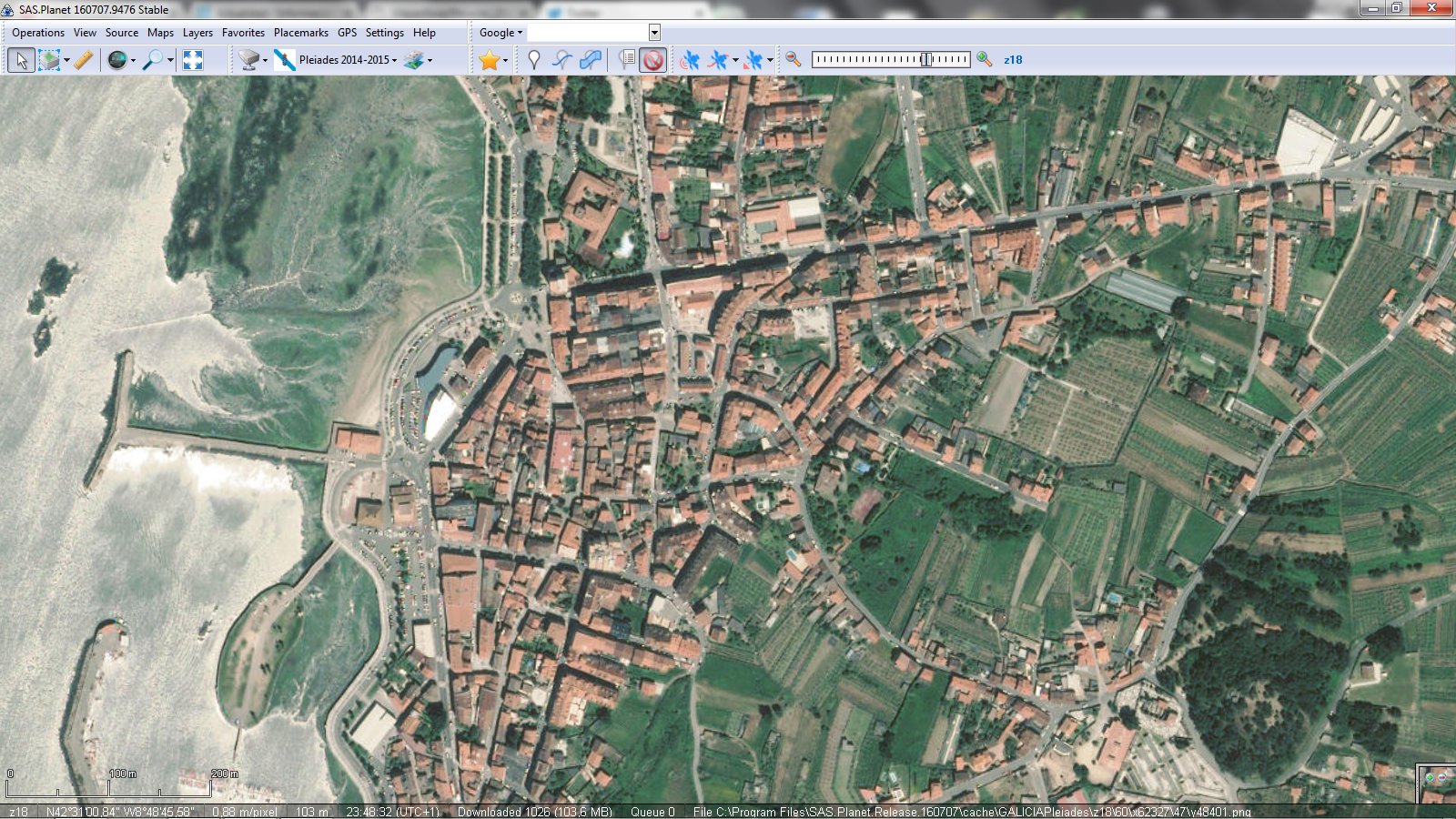Image resolution: width=1456 pixels, height=819 pixels.
Task: Expand the overlay layers dropdown arrow
Action: point(430,60)
